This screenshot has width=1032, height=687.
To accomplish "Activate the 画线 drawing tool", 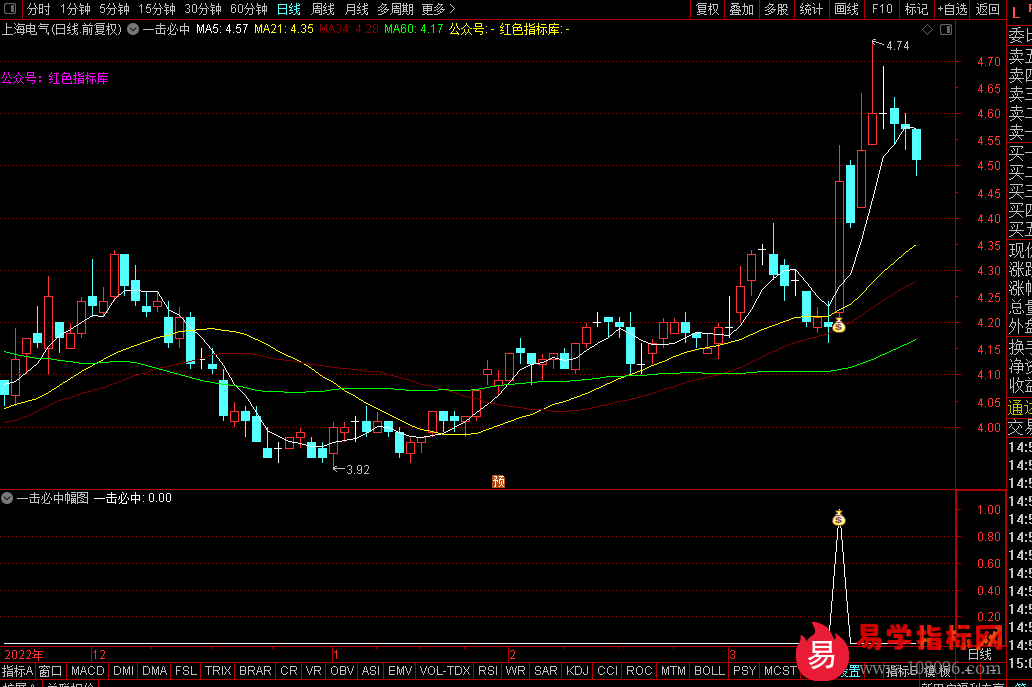I will (846, 9).
